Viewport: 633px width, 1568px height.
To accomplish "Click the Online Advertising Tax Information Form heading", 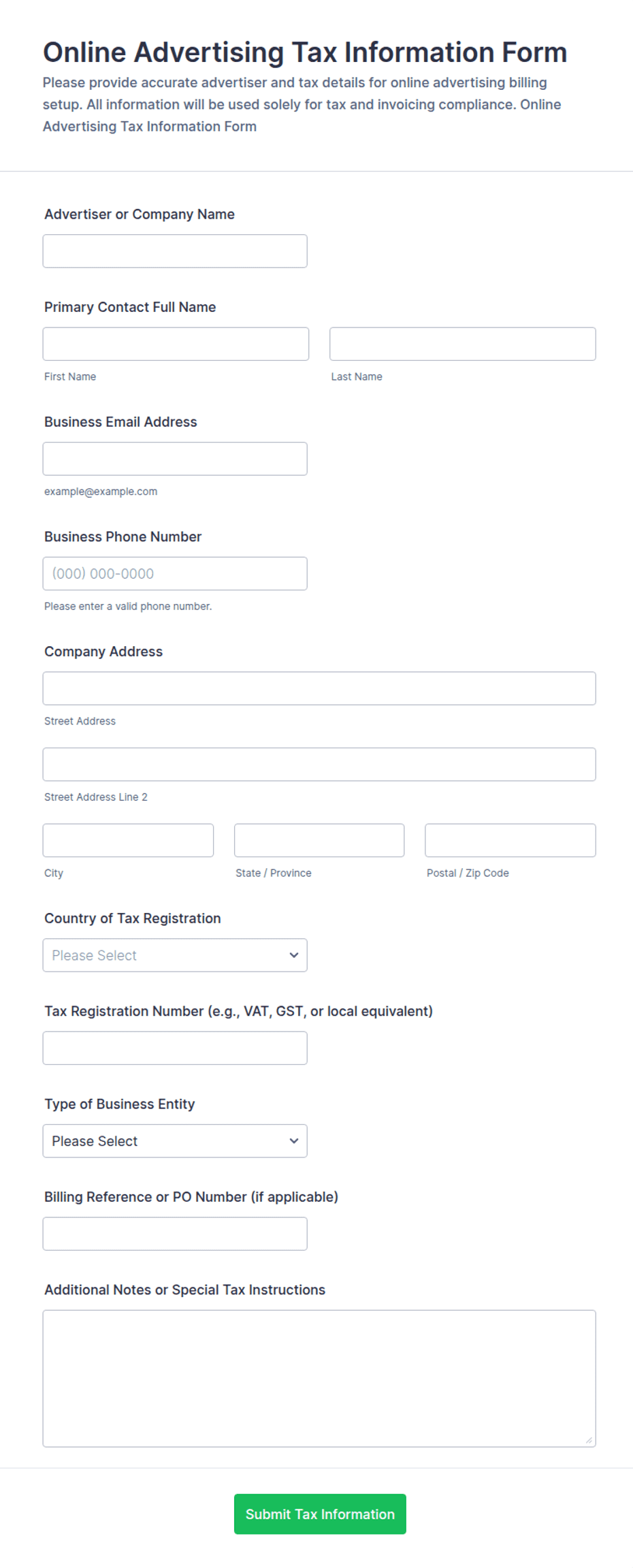I will click(305, 52).
